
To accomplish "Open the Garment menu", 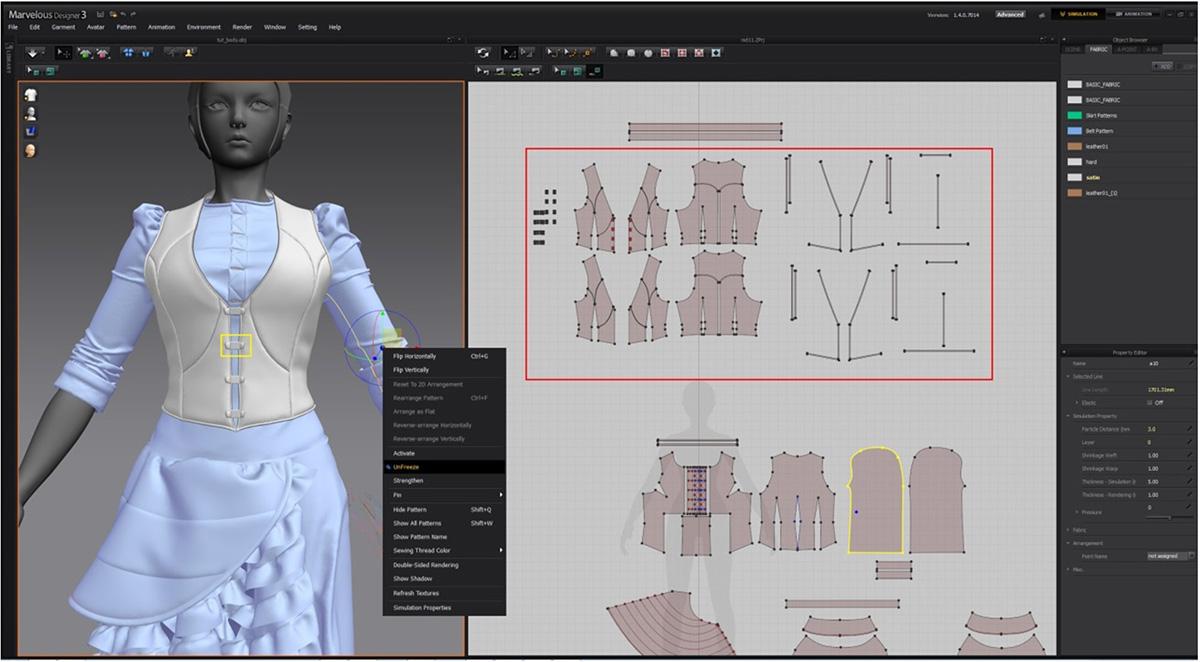I will [61, 27].
